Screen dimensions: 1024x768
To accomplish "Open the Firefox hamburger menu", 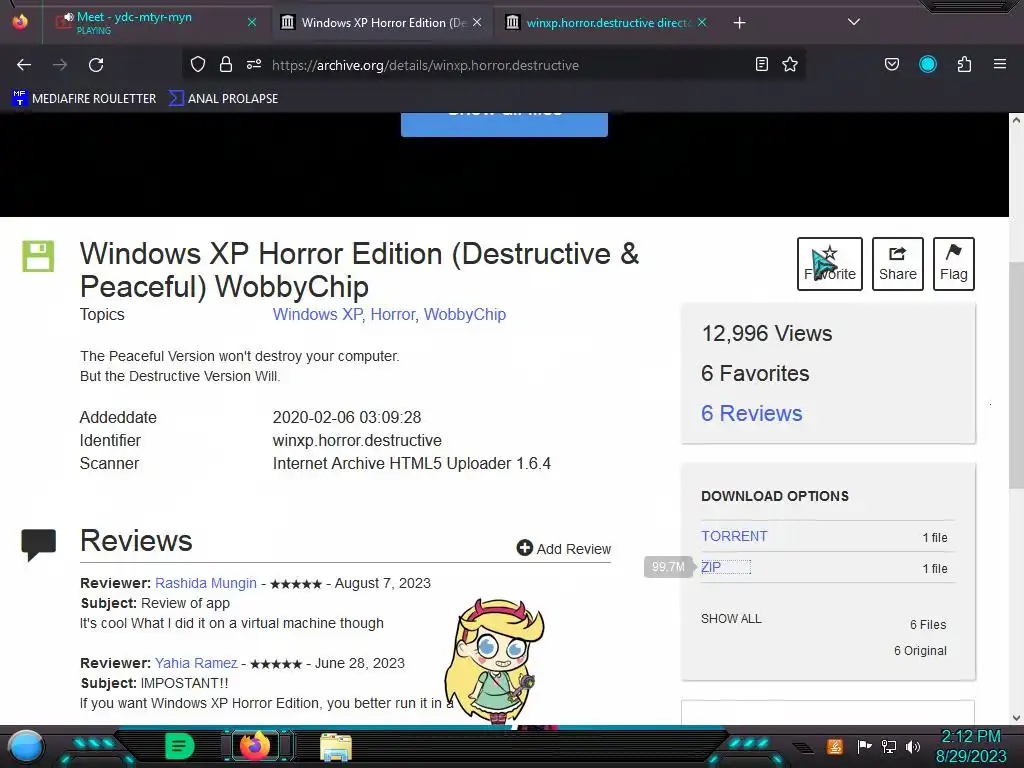I will (x=999, y=64).
